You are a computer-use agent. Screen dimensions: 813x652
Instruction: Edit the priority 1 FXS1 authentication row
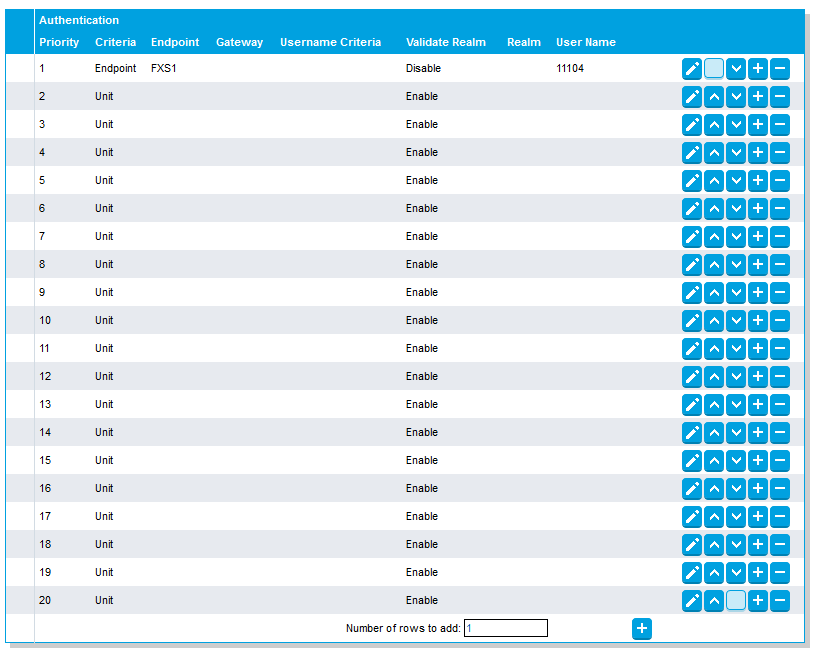click(x=691, y=69)
